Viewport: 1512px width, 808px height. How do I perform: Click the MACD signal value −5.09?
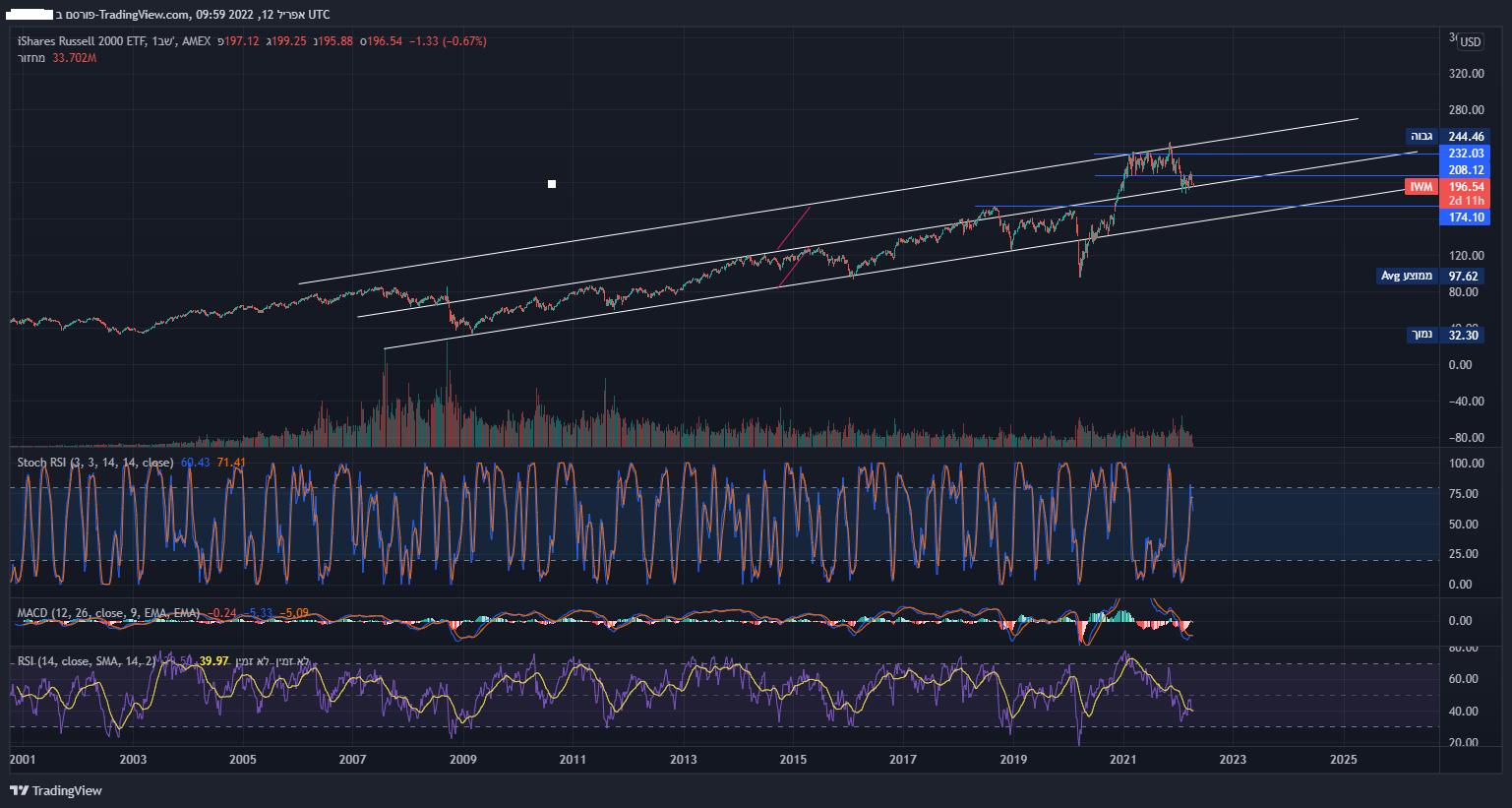point(294,613)
